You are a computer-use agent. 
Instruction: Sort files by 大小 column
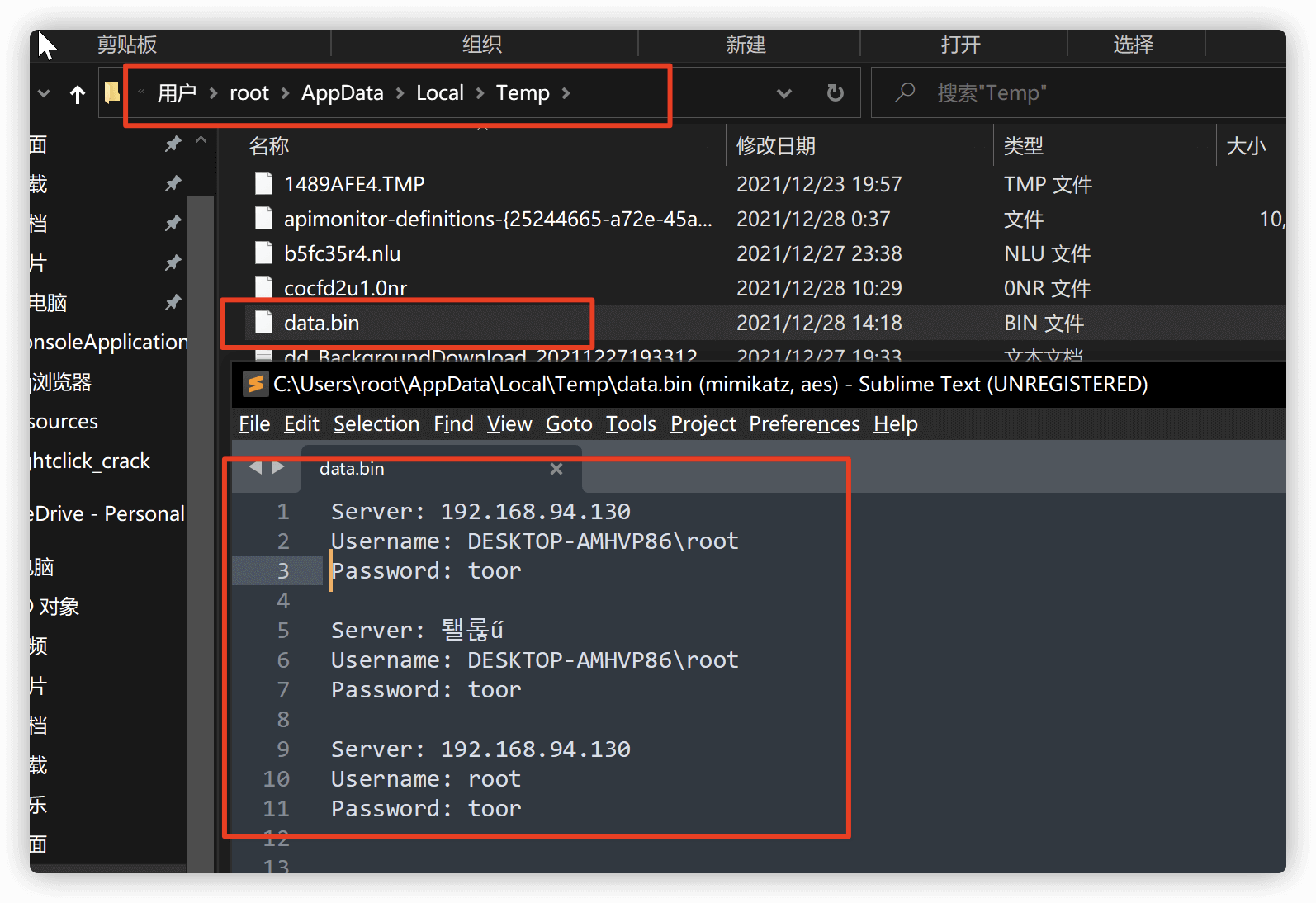click(1246, 146)
